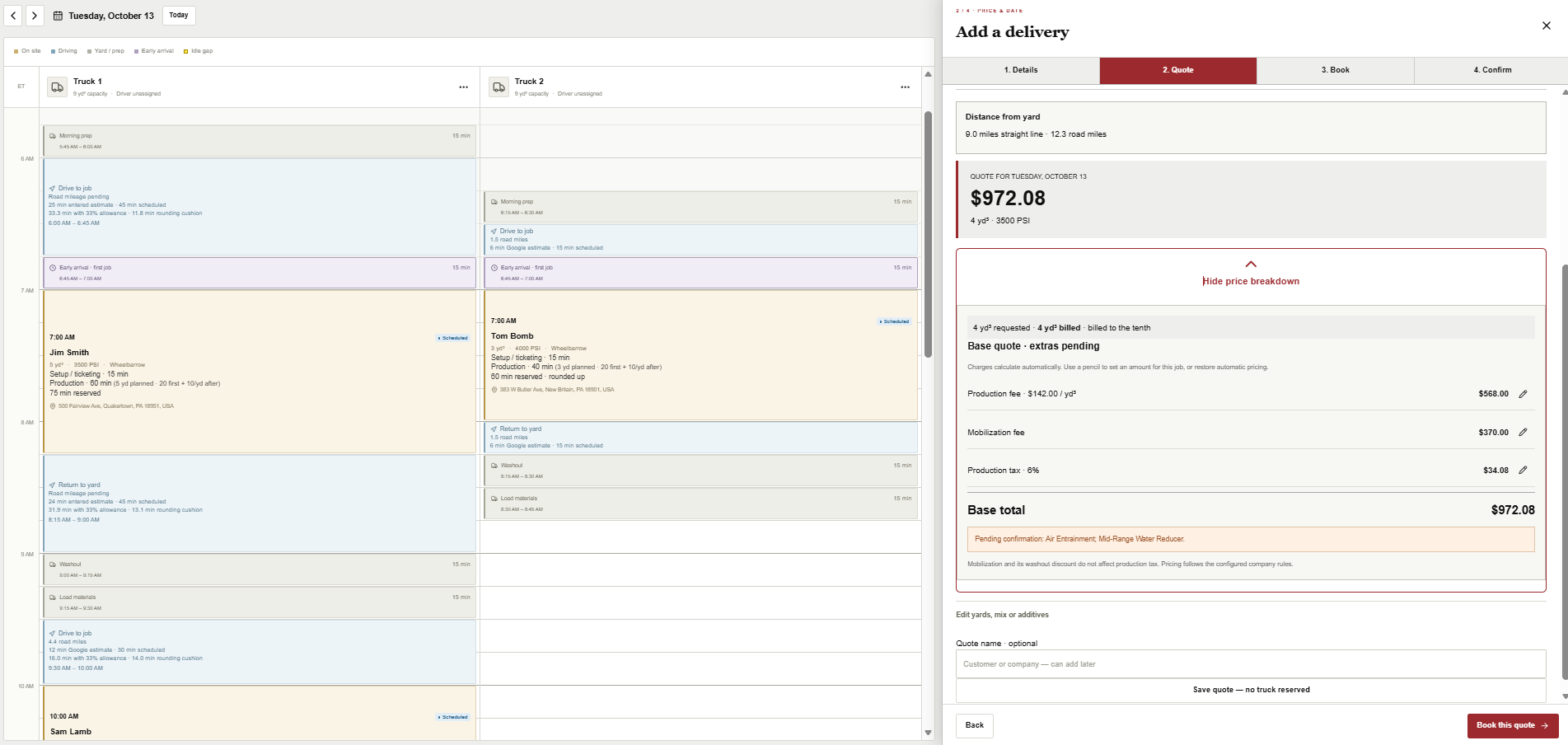Click Truck 2 Return to yard navigation icon
The width and height of the screenshot is (1568, 745).
point(494,429)
